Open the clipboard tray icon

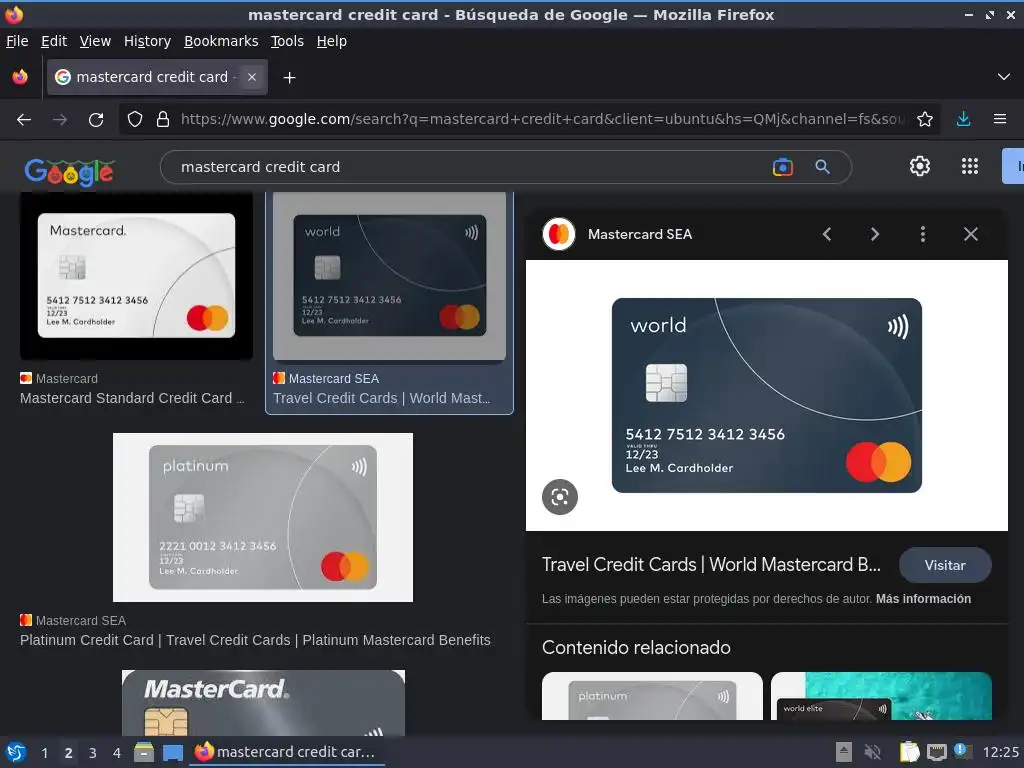(909, 752)
